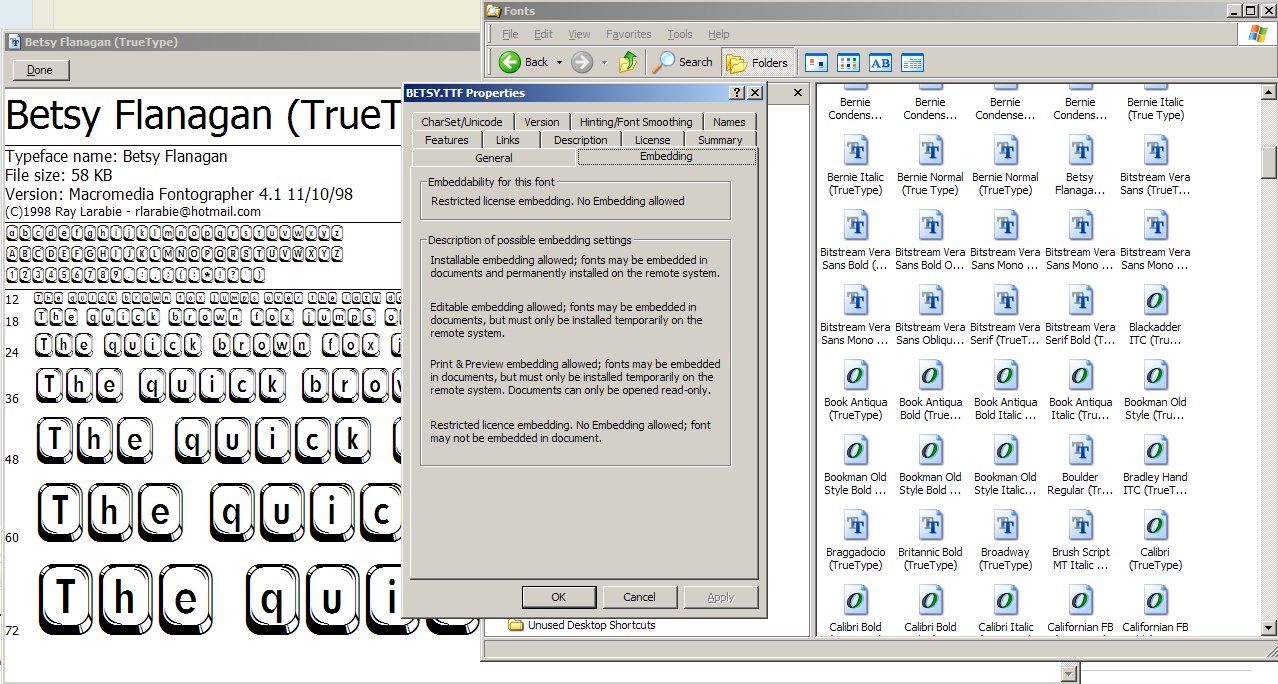Switch to the General tab
Screen dimensions: 1278x684
[x=493, y=157]
